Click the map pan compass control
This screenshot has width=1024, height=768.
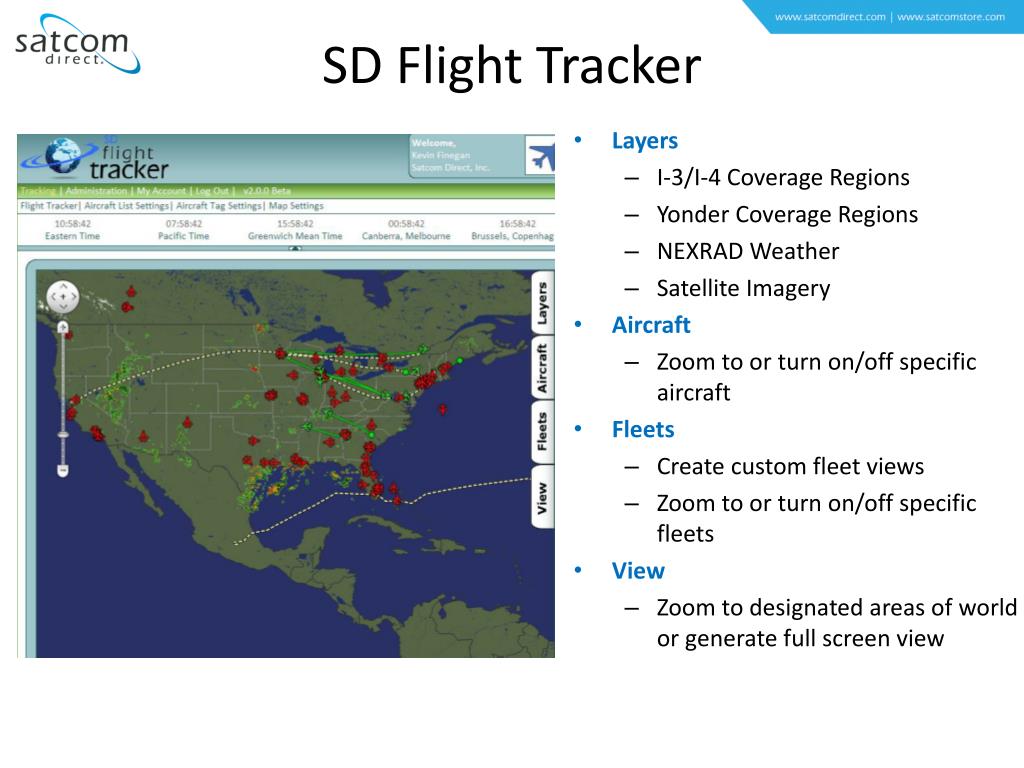click(x=63, y=296)
